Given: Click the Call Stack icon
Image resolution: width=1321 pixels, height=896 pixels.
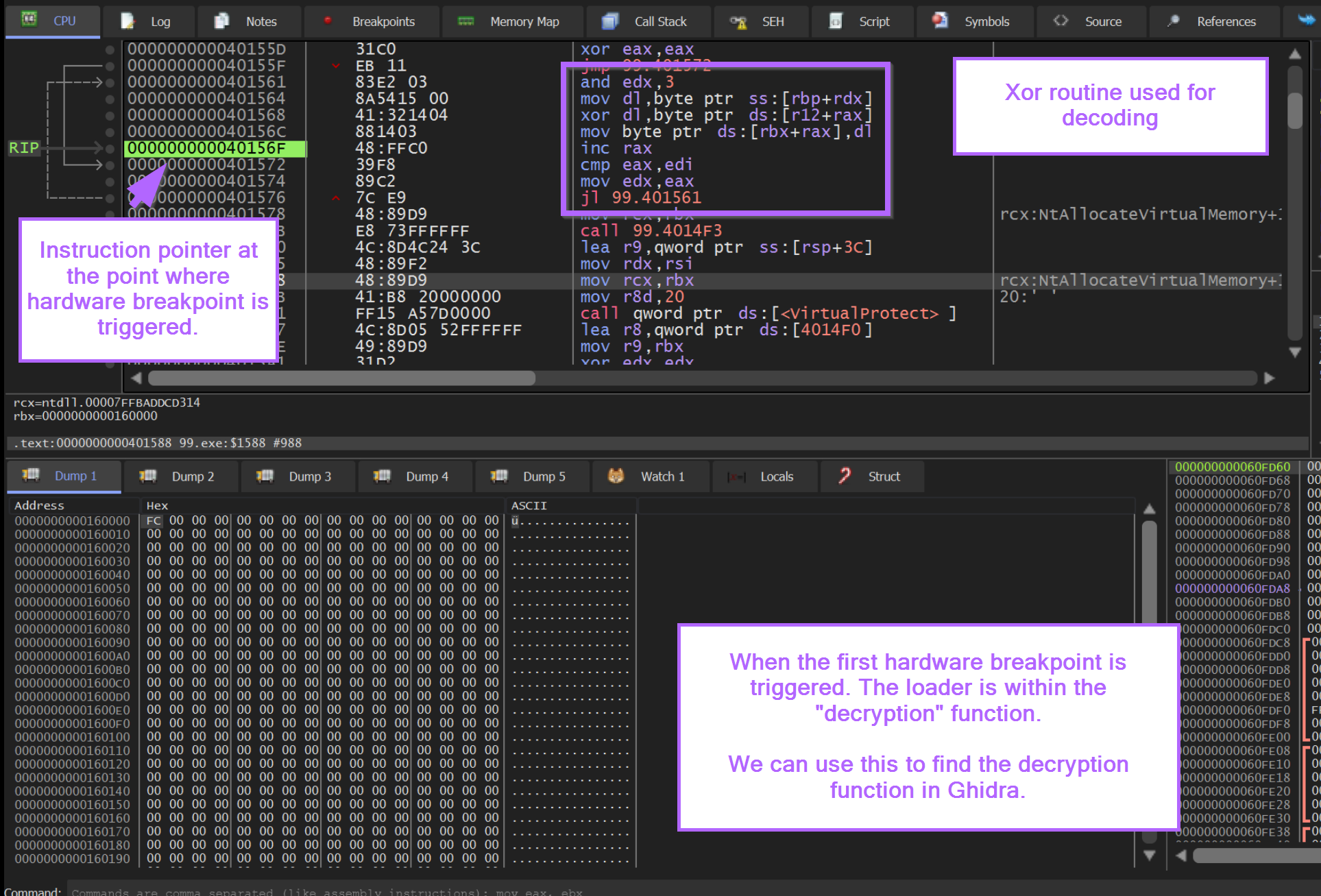Looking at the screenshot, I should click(609, 21).
